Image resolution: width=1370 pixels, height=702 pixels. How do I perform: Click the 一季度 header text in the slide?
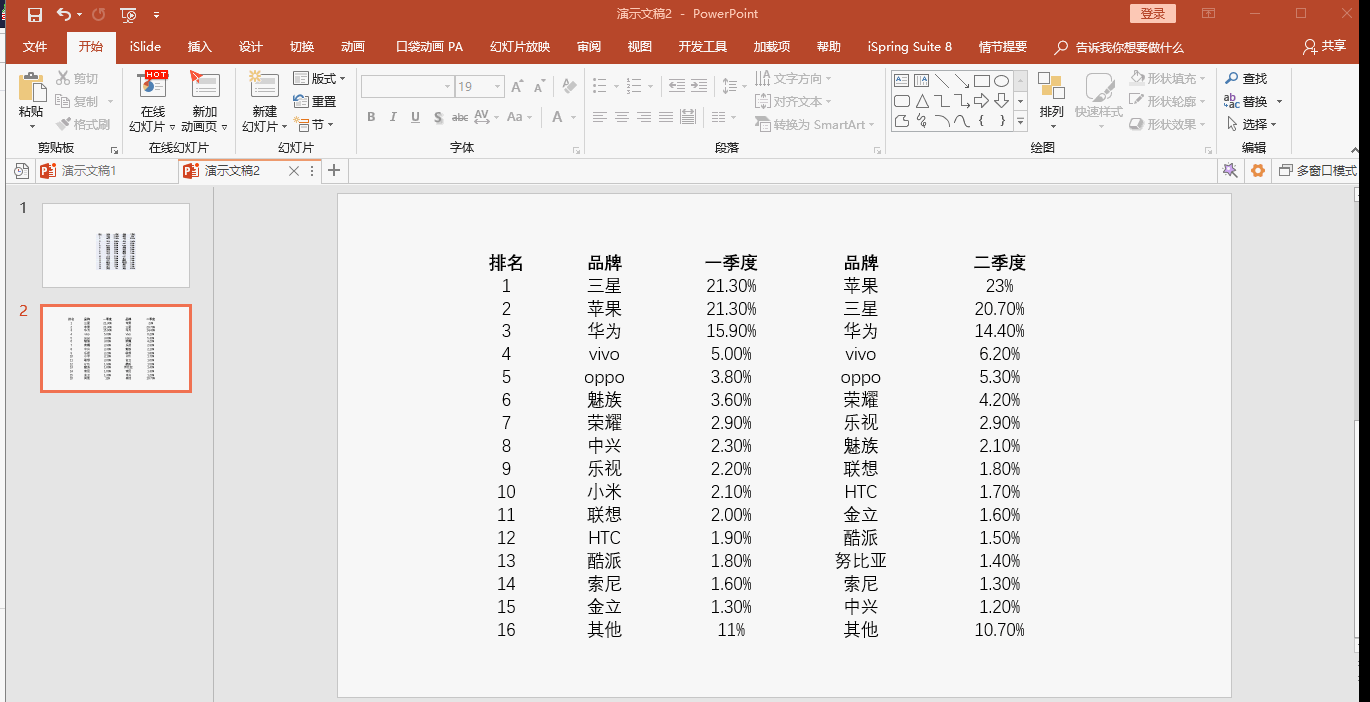pyautogui.click(x=731, y=263)
